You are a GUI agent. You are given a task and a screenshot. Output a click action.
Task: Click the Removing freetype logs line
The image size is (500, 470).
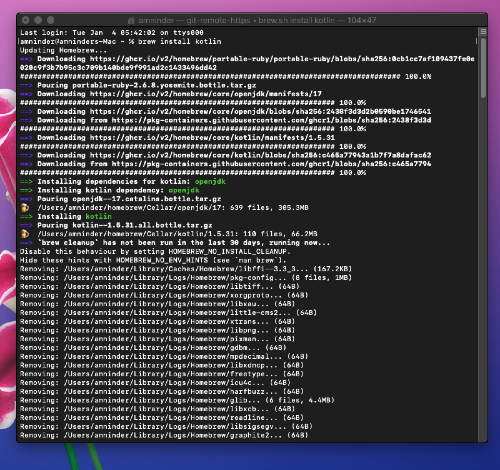pos(162,374)
